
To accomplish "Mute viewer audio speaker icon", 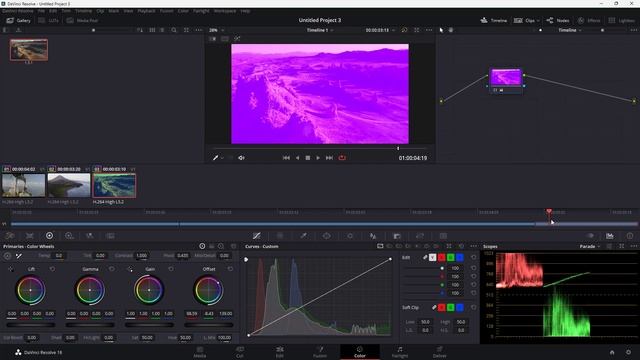I will click(x=241, y=158).
